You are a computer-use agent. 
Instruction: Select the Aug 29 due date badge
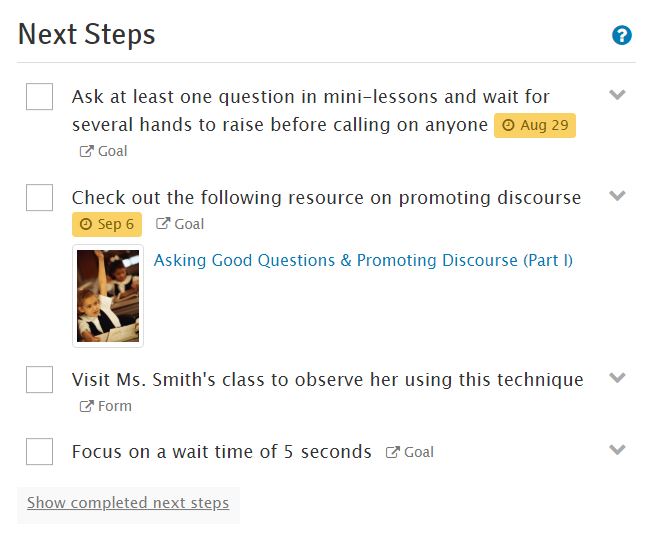click(535, 125)
